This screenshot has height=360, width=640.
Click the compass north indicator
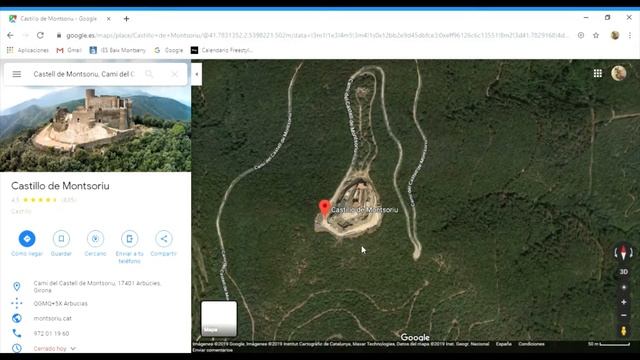click(623, 252)
